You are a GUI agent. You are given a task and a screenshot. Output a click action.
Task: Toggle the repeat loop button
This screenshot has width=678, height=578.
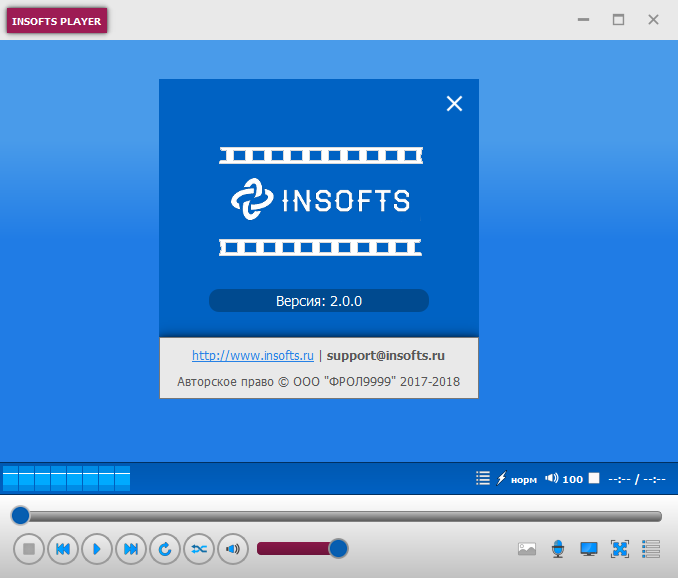point(165,549)
